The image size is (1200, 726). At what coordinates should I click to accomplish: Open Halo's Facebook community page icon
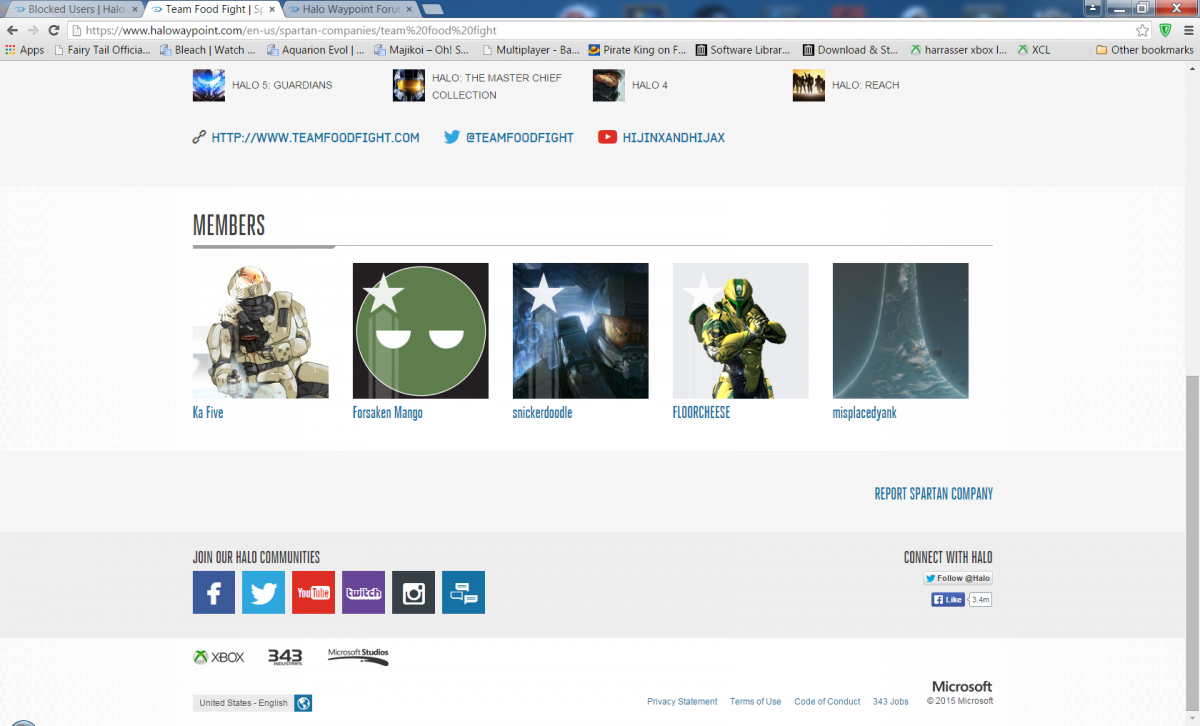pyautogui.click(x=214, y=592)
